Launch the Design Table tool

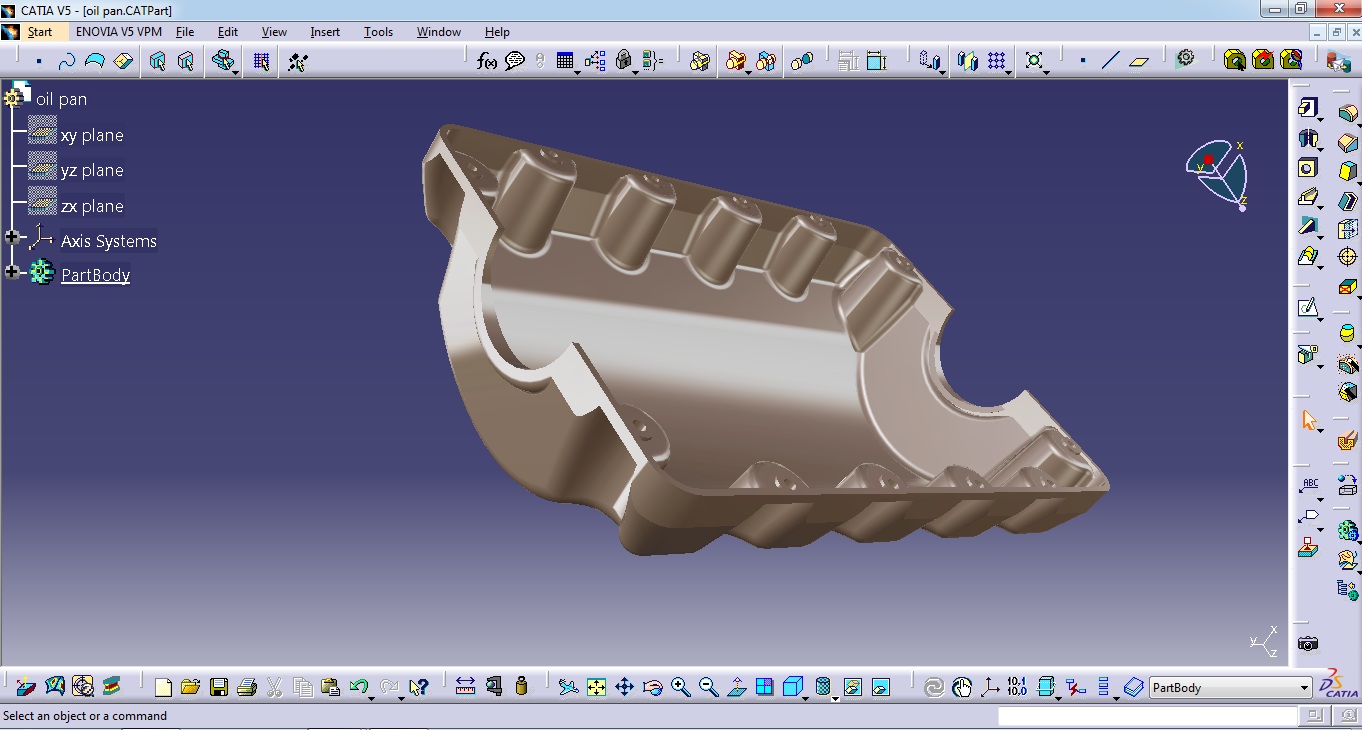(x=563, y=61)
